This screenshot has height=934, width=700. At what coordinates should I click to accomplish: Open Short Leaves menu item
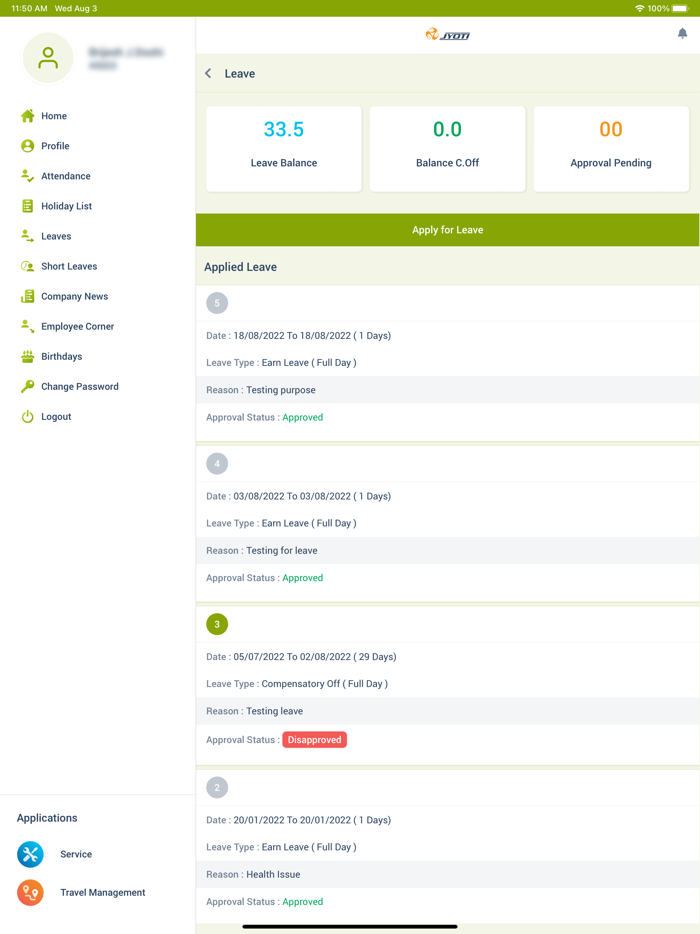(69, 266)
